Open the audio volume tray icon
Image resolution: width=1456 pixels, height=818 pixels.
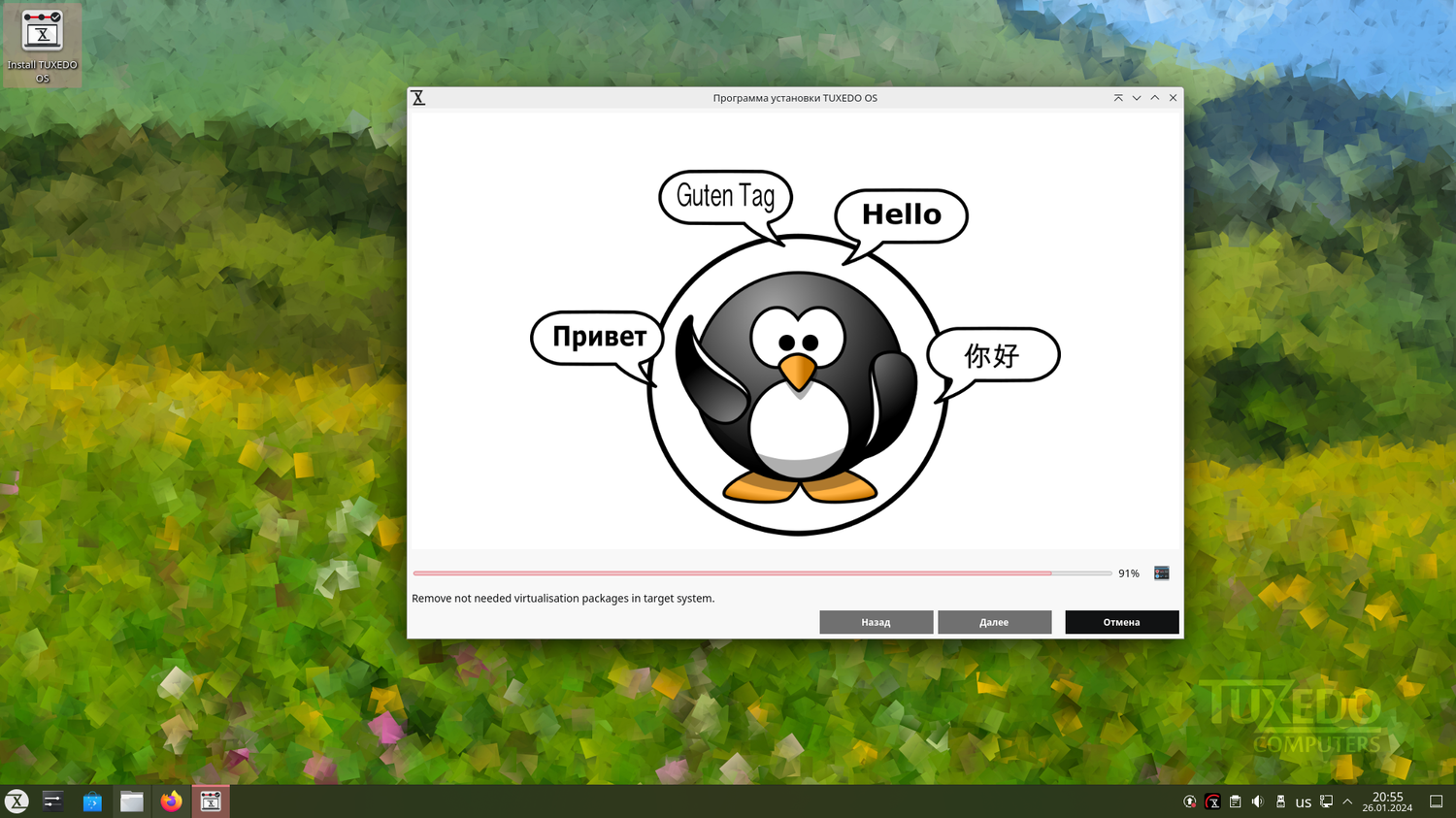click(1257, 802)
